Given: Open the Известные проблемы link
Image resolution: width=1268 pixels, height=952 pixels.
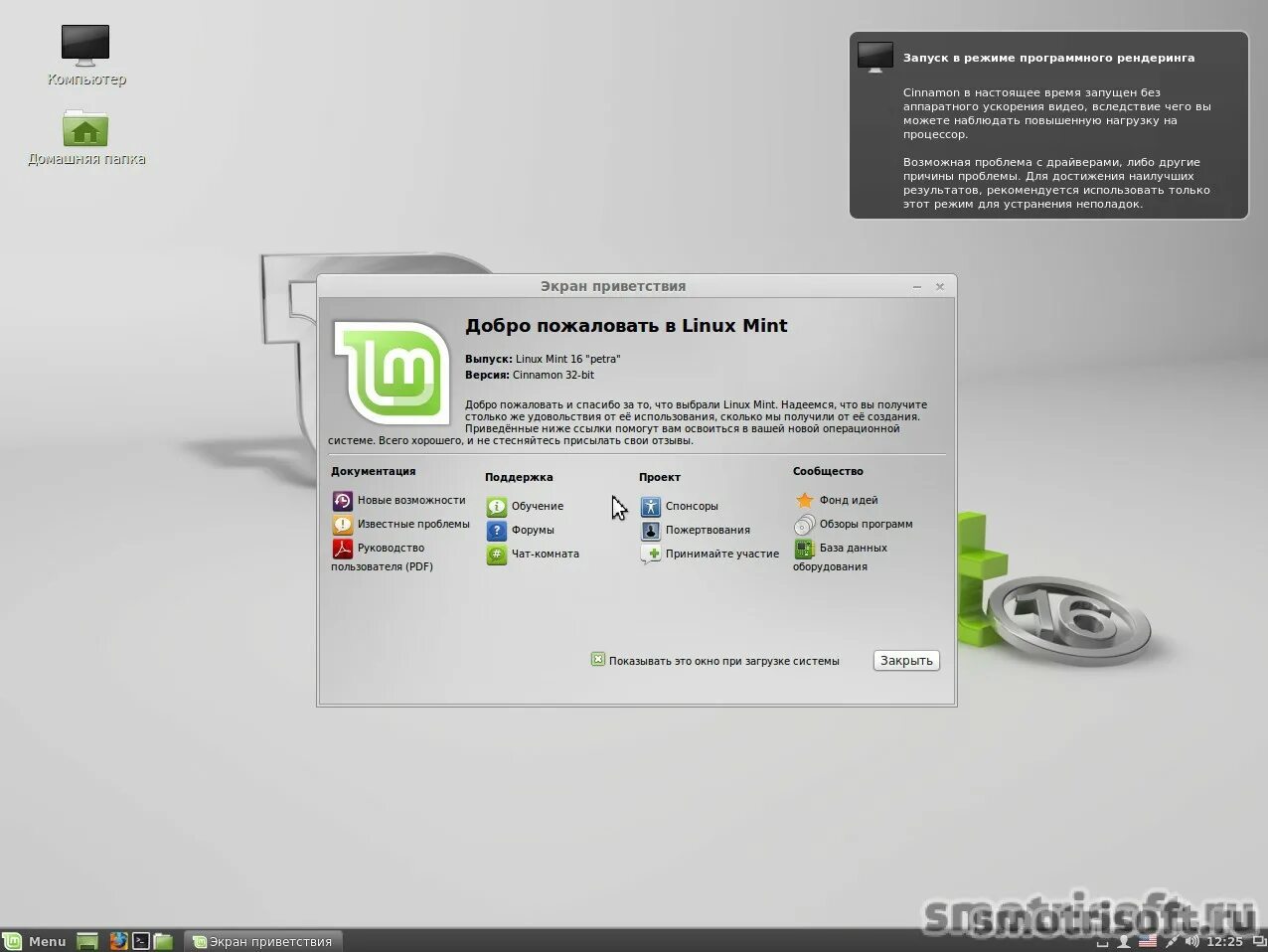Looking at the screenshot, I should pos(413,524).
